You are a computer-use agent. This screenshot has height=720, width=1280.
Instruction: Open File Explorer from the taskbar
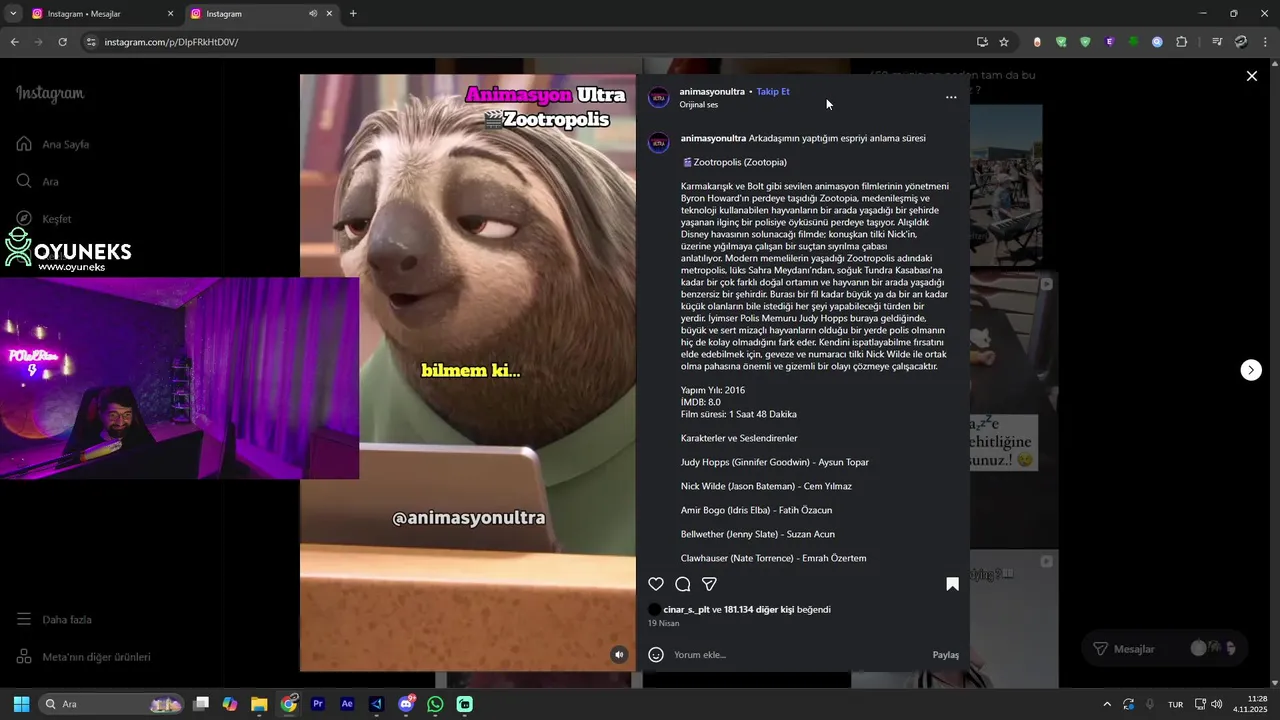(x=259, y=704)
